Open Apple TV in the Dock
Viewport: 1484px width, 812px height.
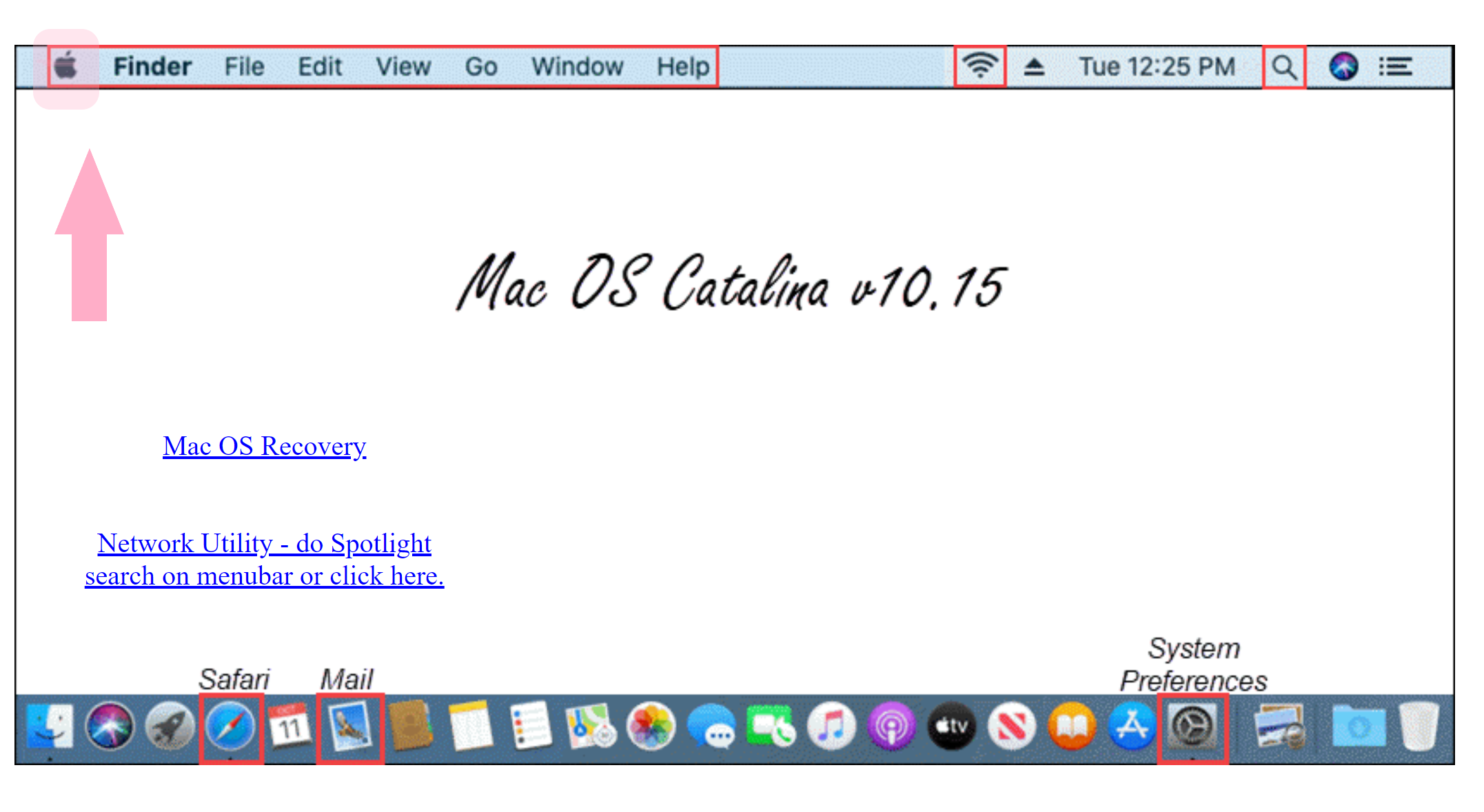952,727
